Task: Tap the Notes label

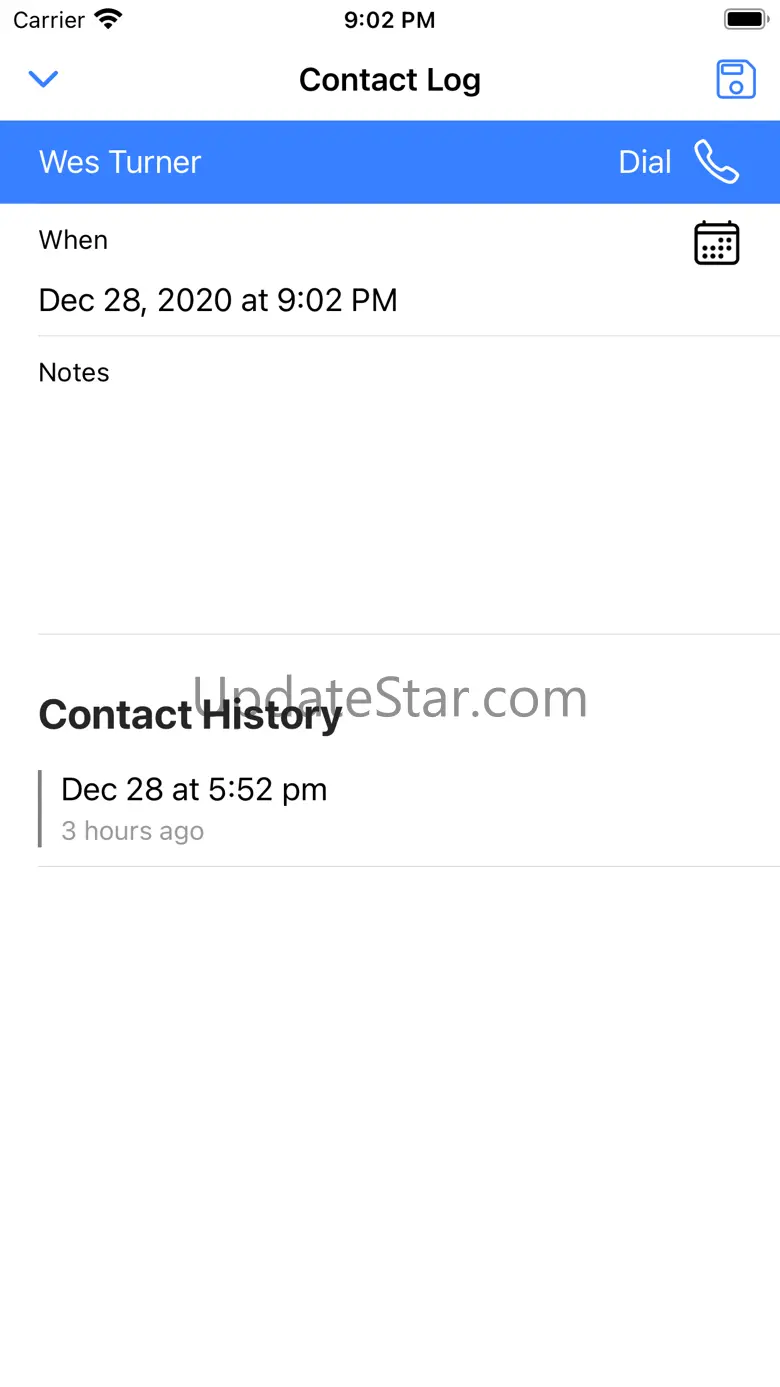Action: coord(74,372)
